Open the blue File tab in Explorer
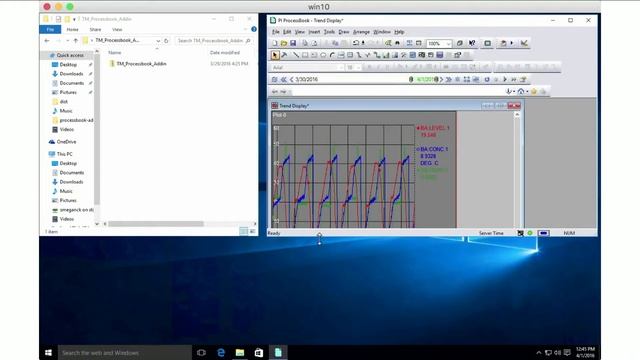The width and height of the screenshot is (640, 360). pyautogui.click(x=50, y=29)
